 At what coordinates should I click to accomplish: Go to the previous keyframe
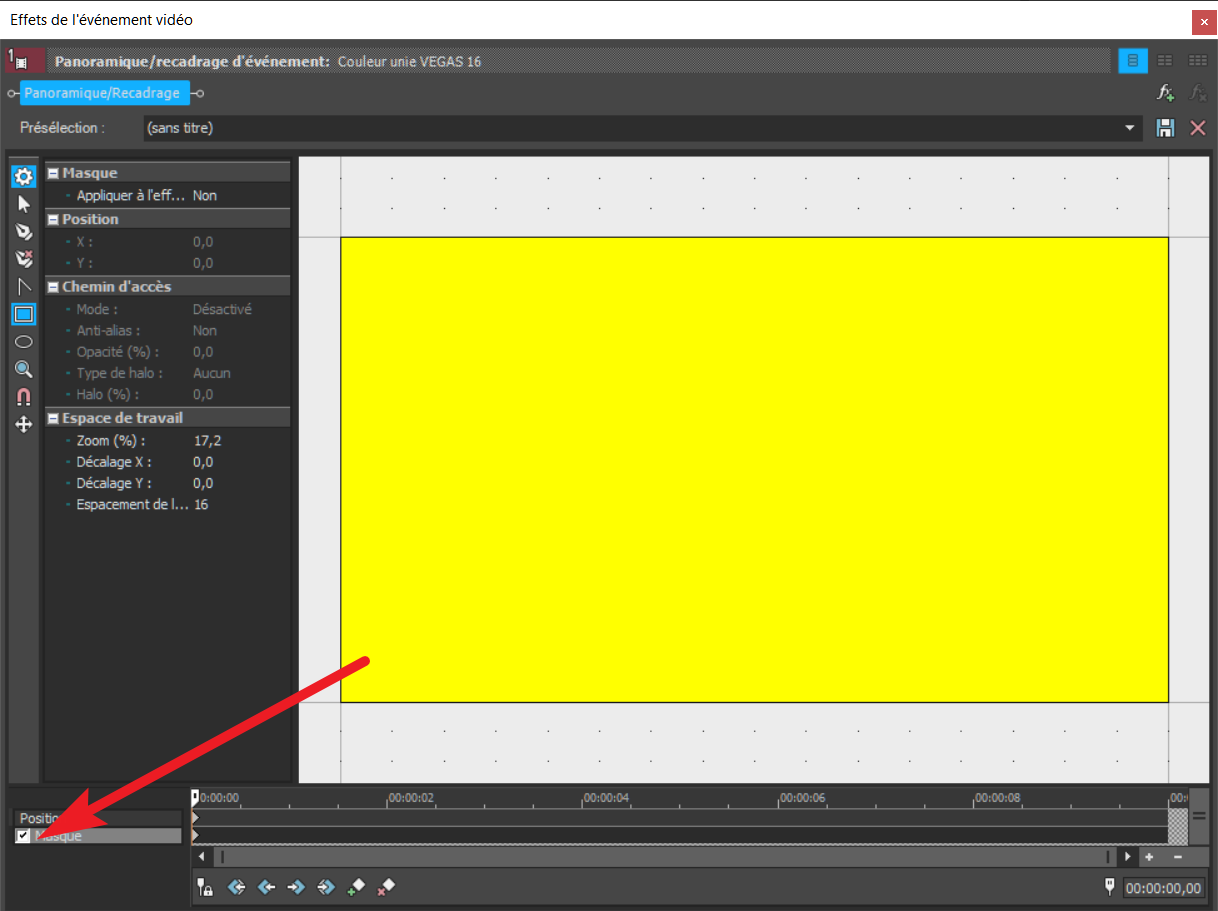pyautogui.click(x=267, y=886)
